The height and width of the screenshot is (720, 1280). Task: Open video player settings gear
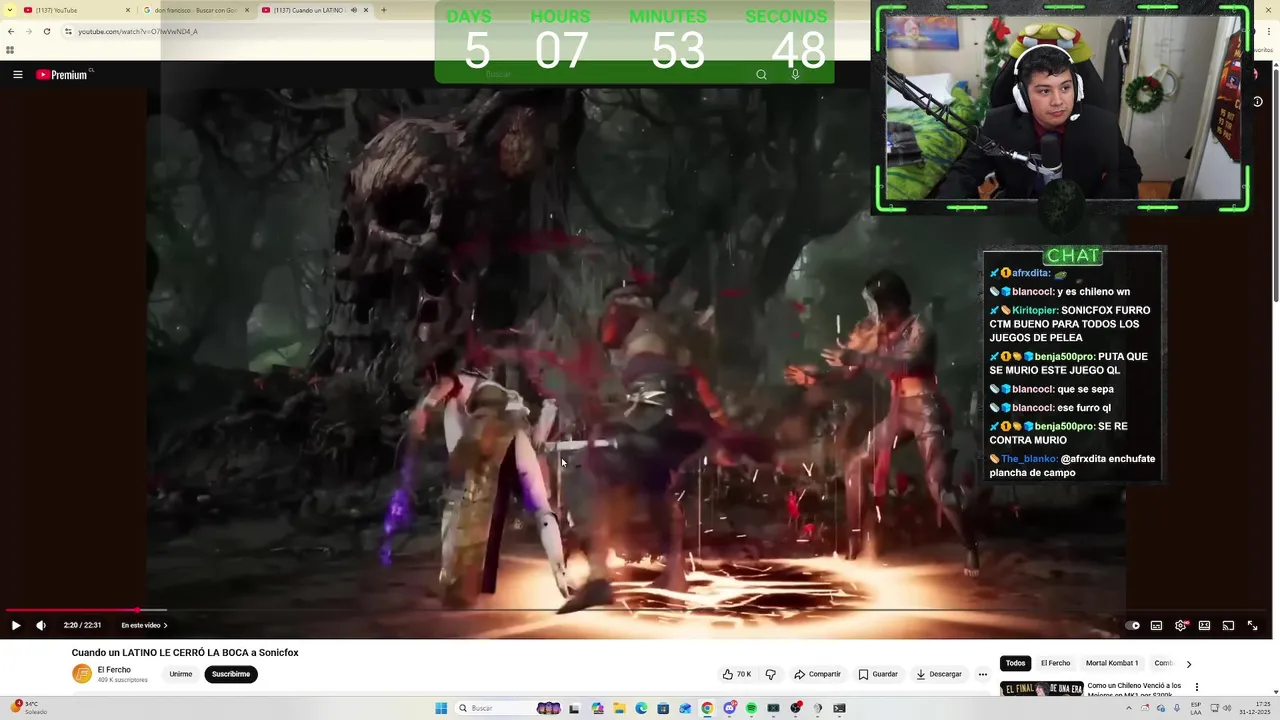[x=1180, y=625]
